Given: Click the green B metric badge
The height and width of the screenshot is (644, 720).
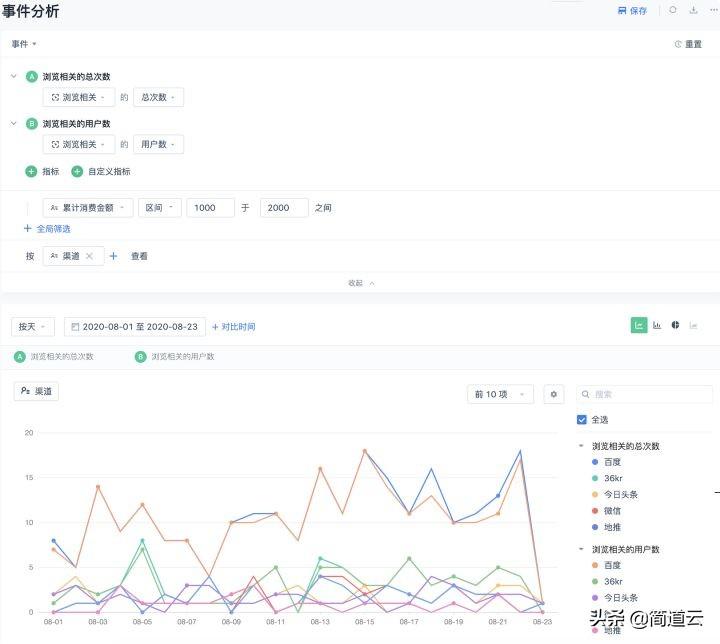Looking at the screenshot, I should [x=31, y=124].
